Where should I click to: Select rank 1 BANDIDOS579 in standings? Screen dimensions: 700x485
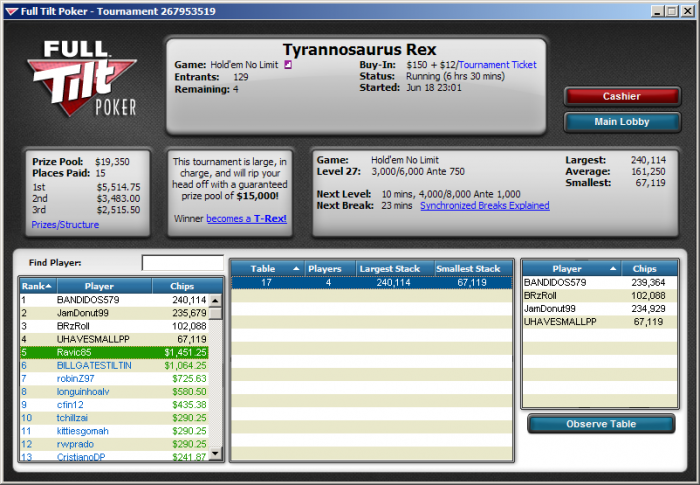pyautogui.click(x=114, y=300)
